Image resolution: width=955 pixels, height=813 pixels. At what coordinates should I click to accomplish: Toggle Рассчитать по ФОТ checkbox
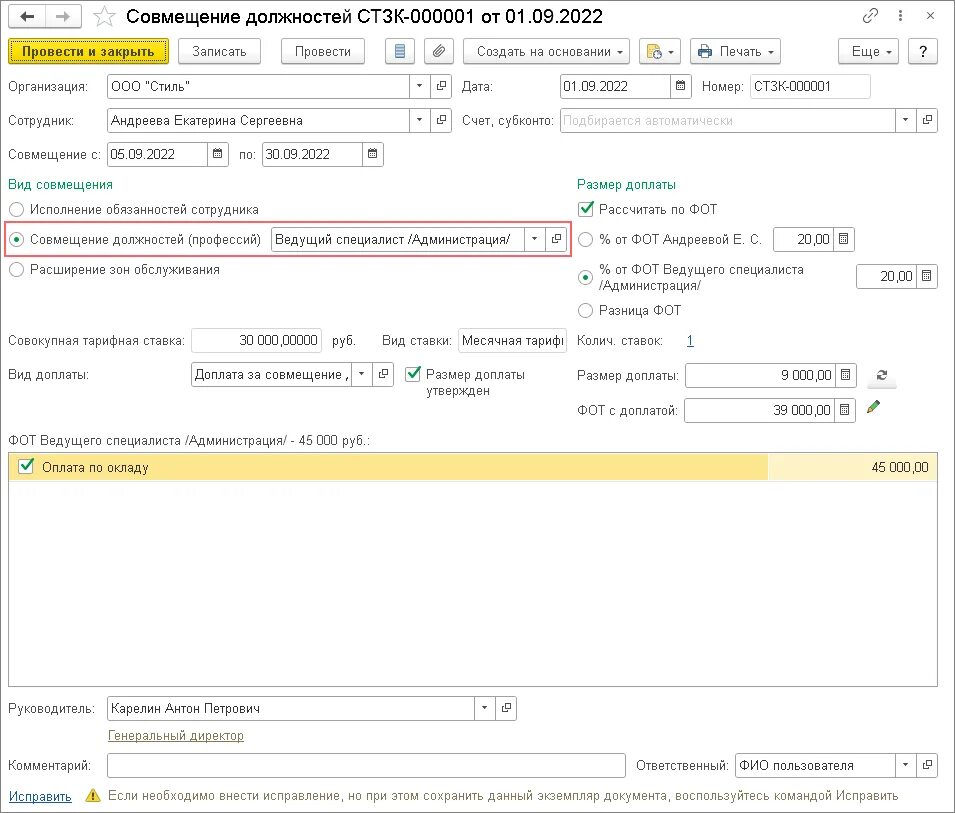586,209
